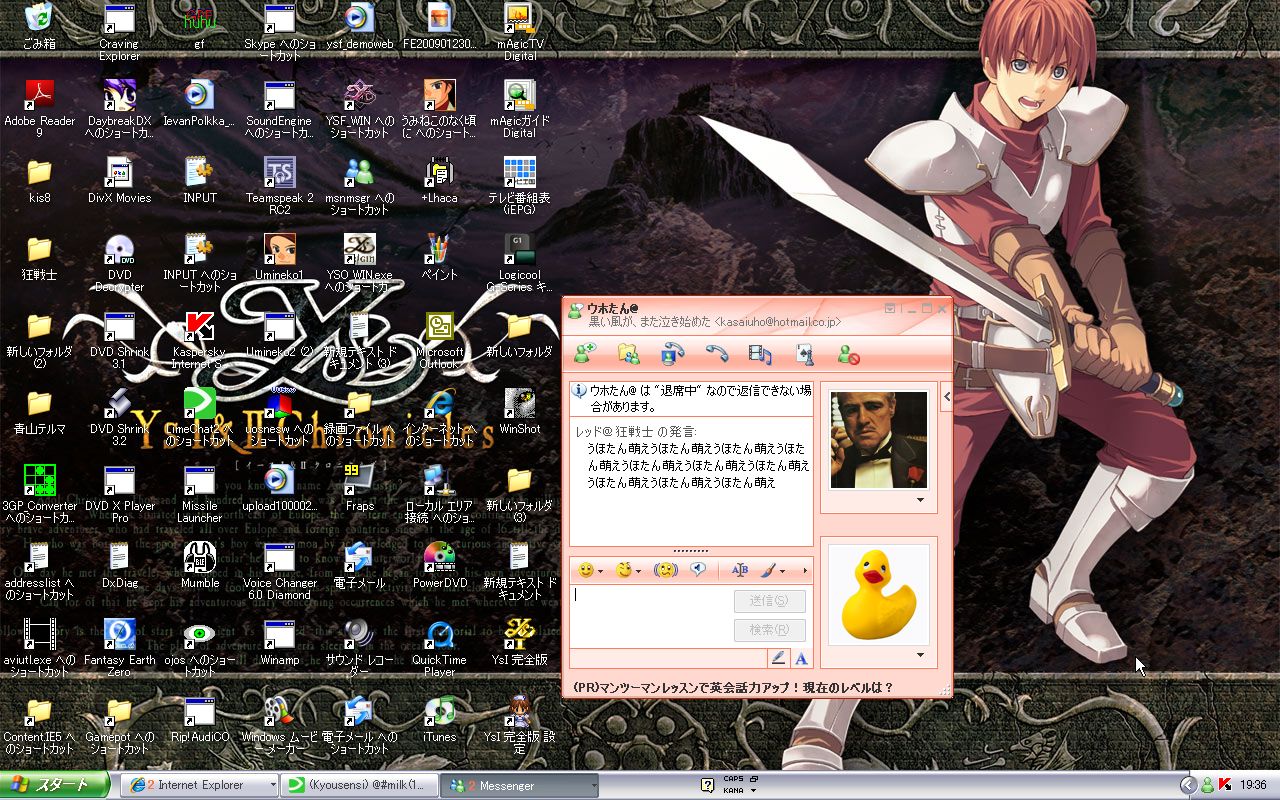Open the (PR) English lesson ad link
Image resolution: width=1280 pixels, height=800 pixels.
(734, 687)
